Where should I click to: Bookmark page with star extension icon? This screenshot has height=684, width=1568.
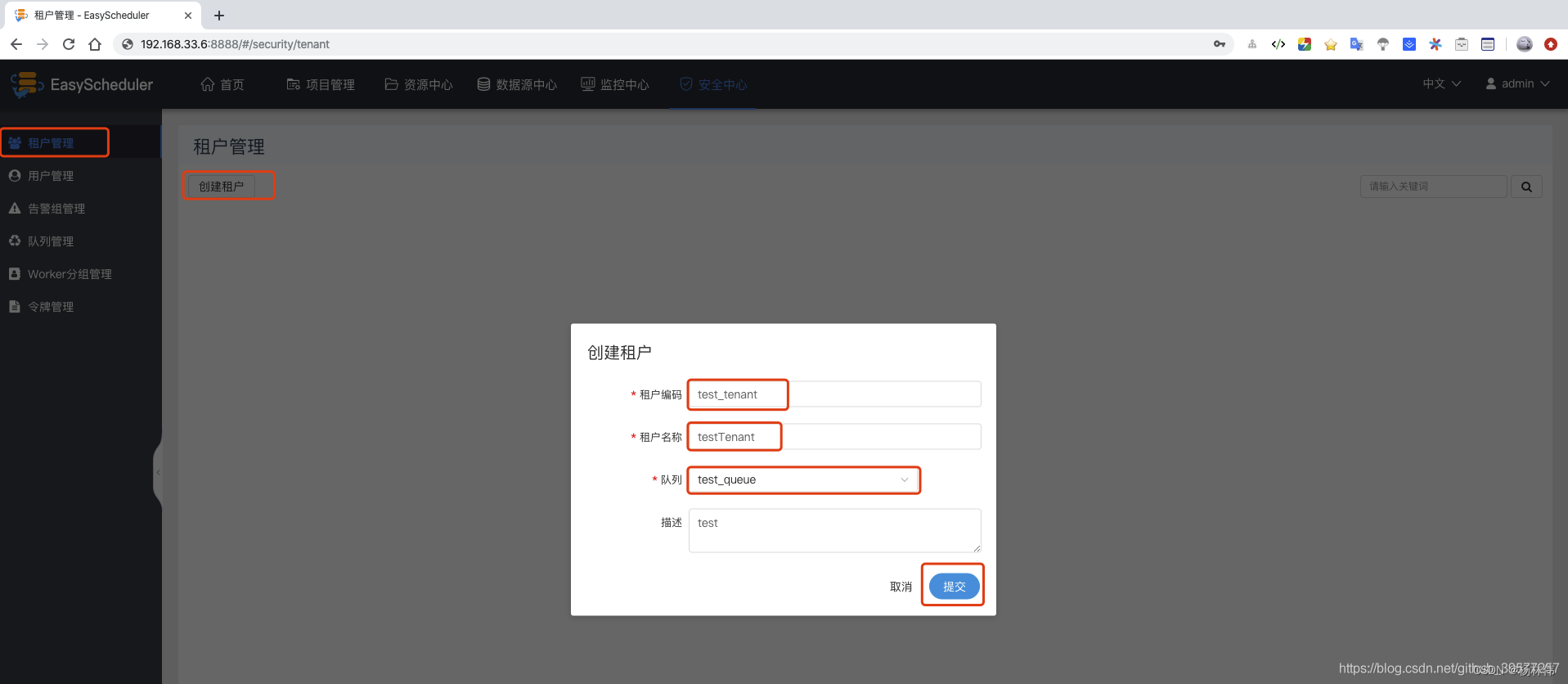coord(1331,44)
